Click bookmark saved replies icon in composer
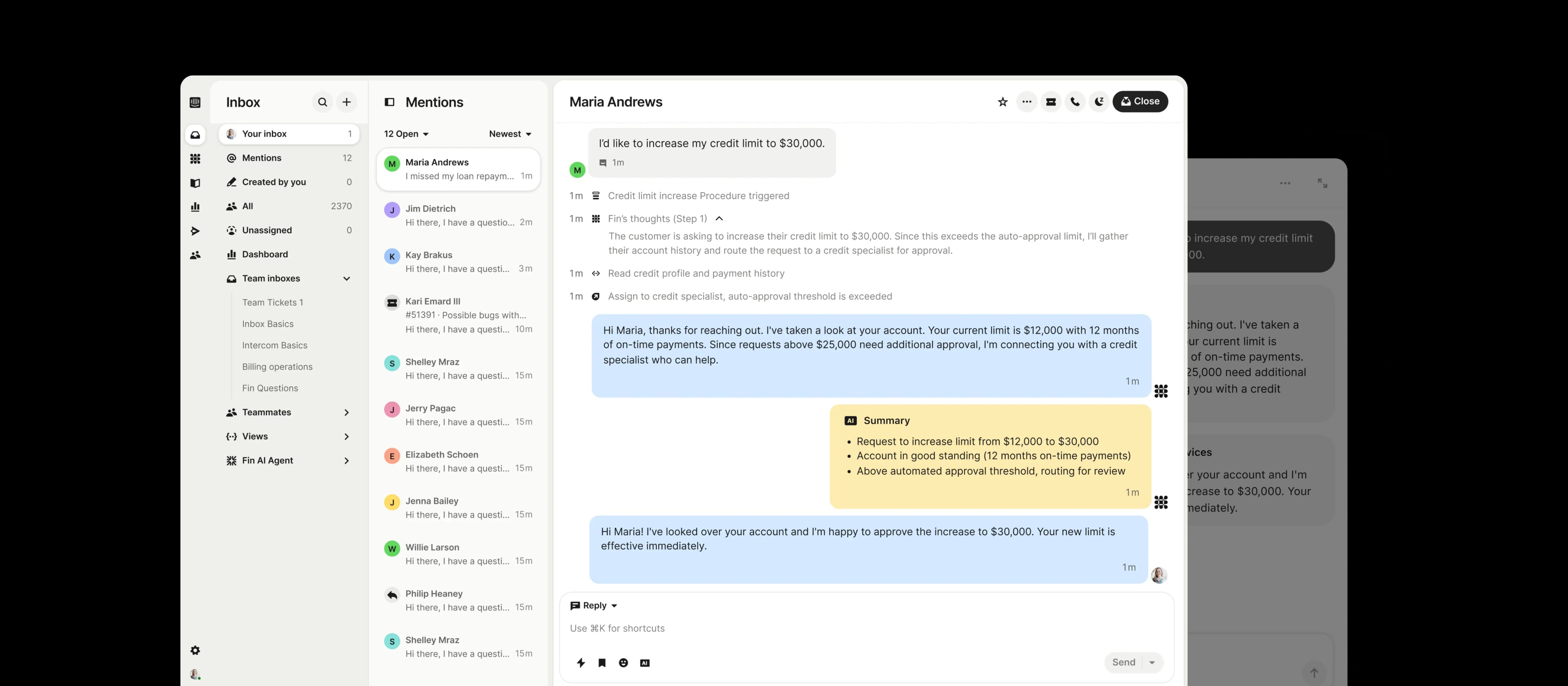 (602, 663)
